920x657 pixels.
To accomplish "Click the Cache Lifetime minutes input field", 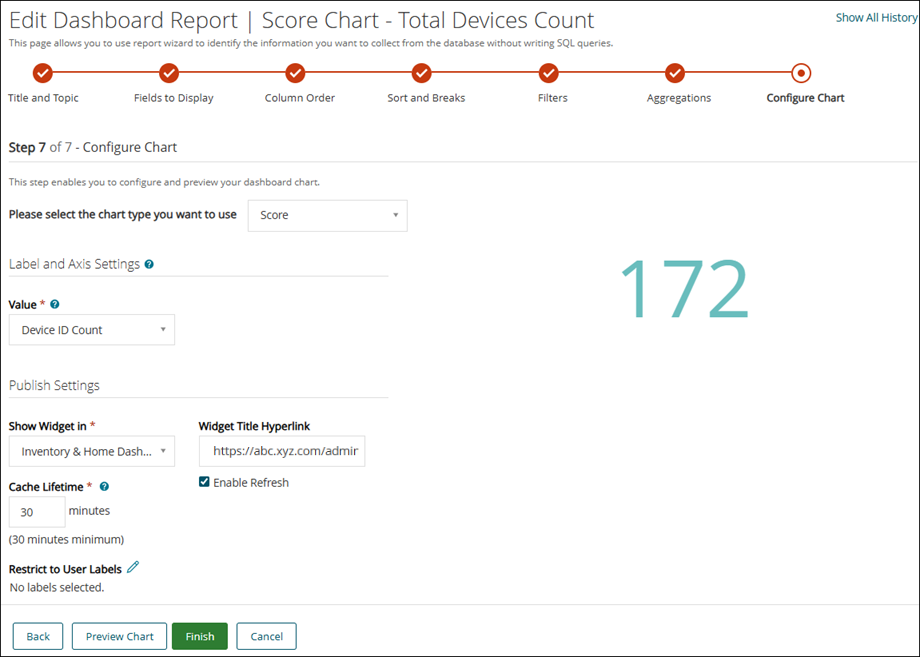I will (36, 511).
